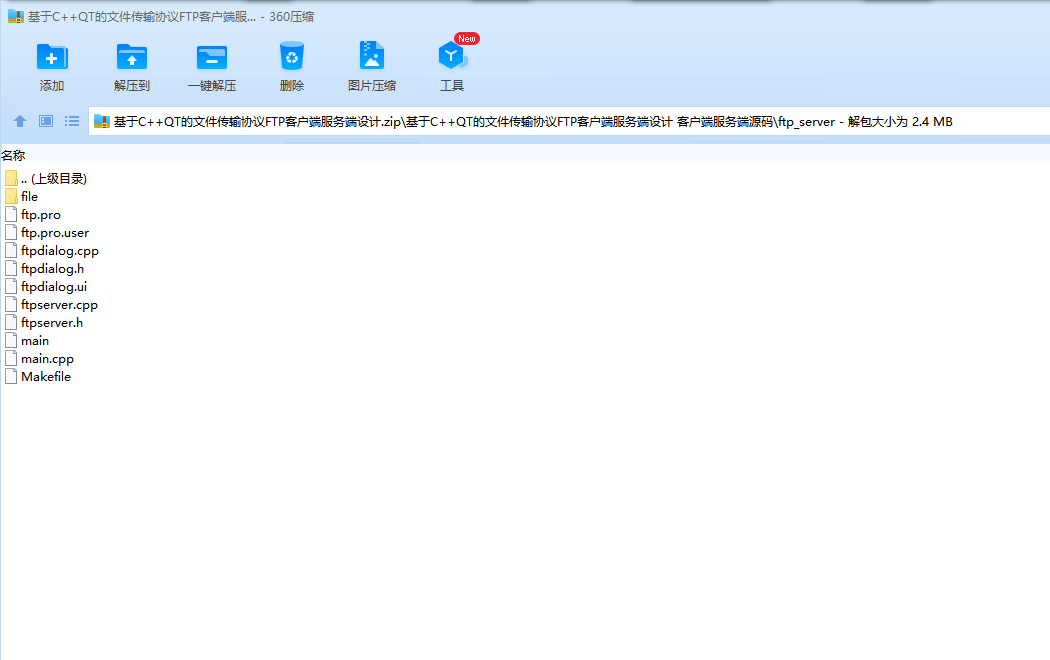
Task: Select the file folder entry
Action: click(29, 197)
